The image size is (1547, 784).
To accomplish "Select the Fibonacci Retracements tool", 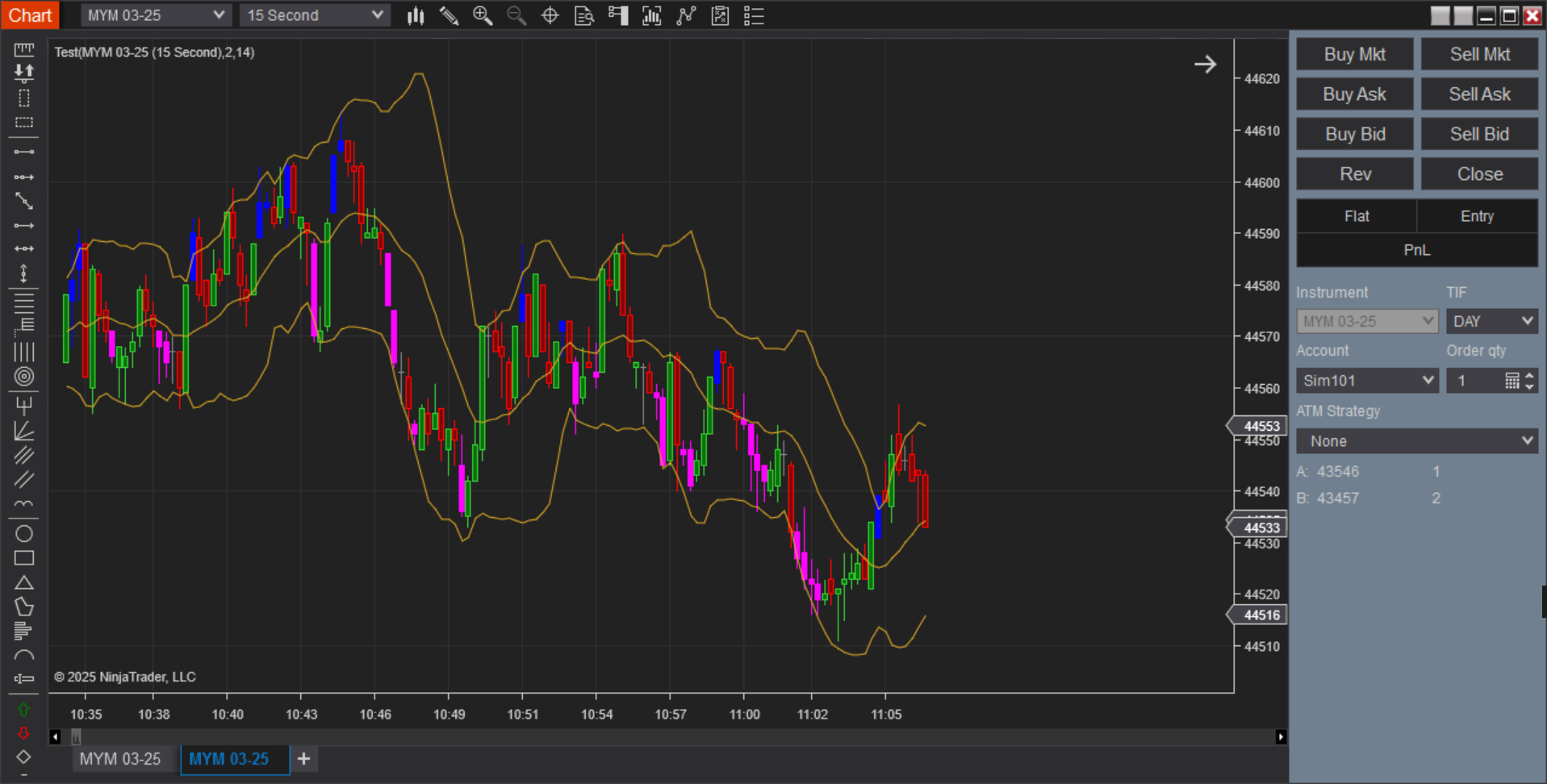I will (24, 303).
